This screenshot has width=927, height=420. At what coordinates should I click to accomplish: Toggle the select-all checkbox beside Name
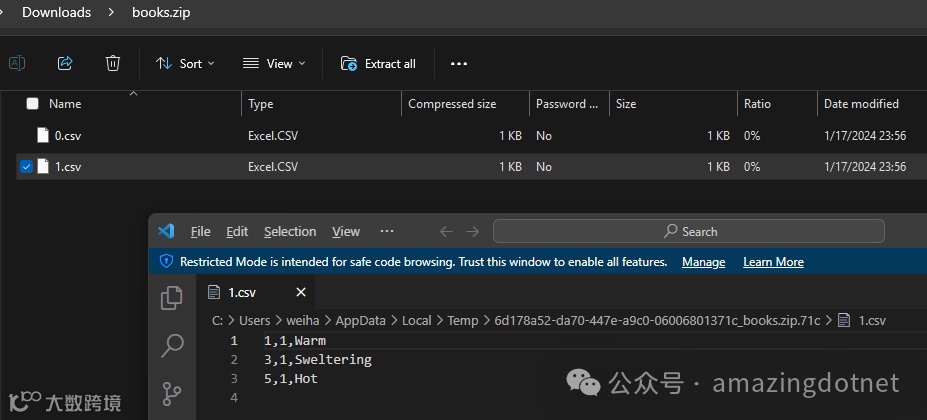[x=33, y=104]
